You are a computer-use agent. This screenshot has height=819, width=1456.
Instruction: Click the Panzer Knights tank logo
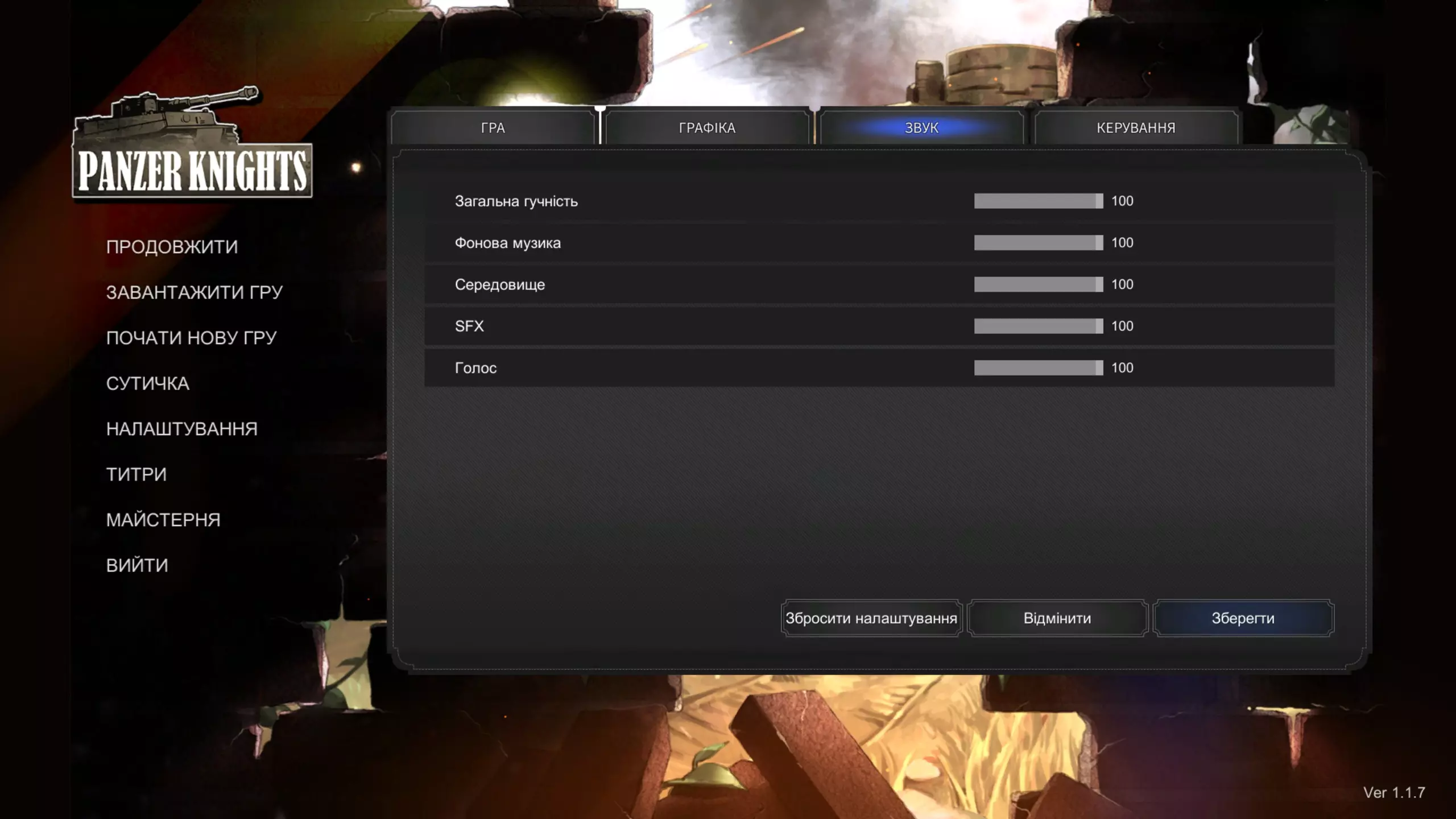coord(192,145)
